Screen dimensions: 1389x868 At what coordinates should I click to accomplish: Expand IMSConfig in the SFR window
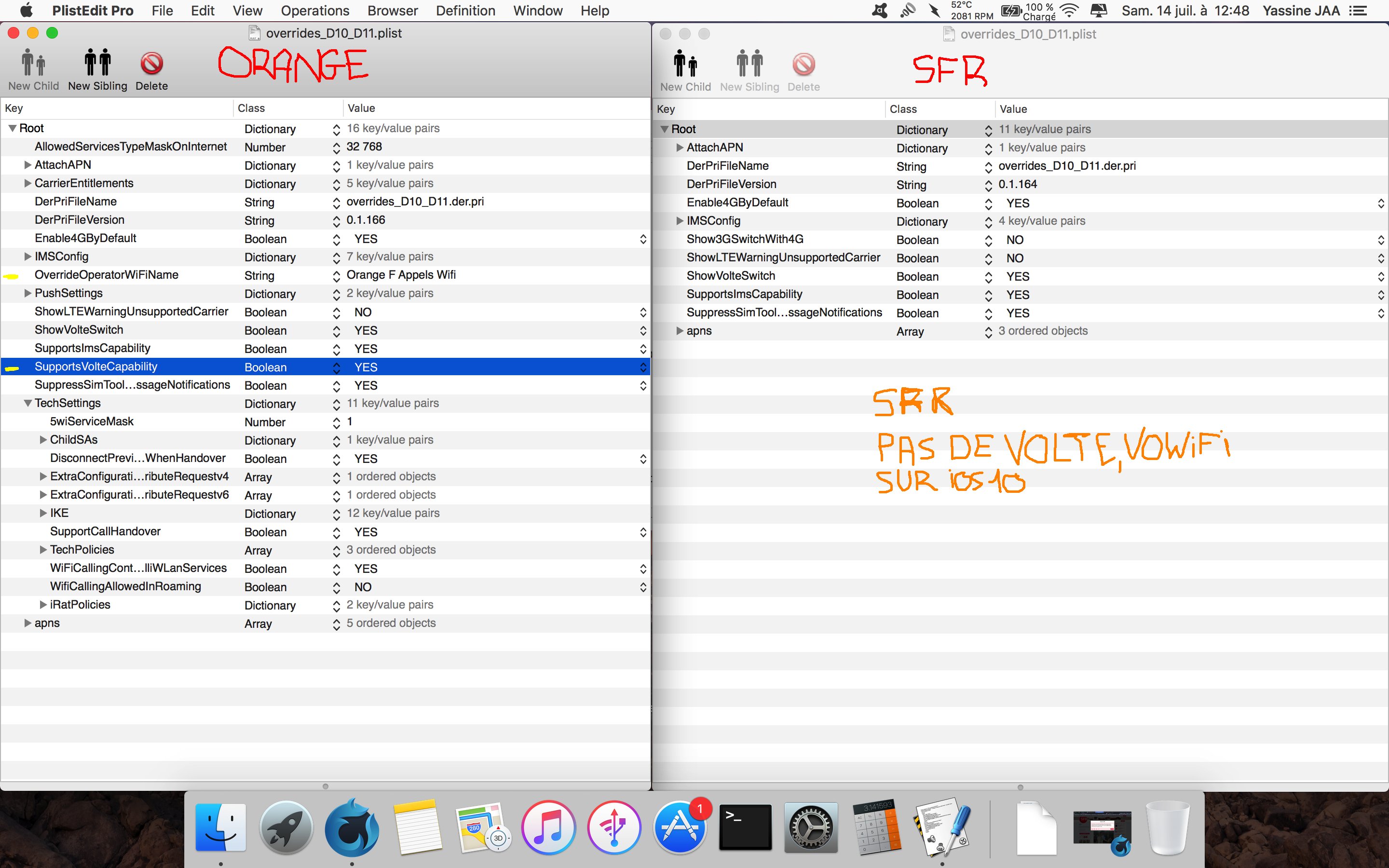pos(680,221)
